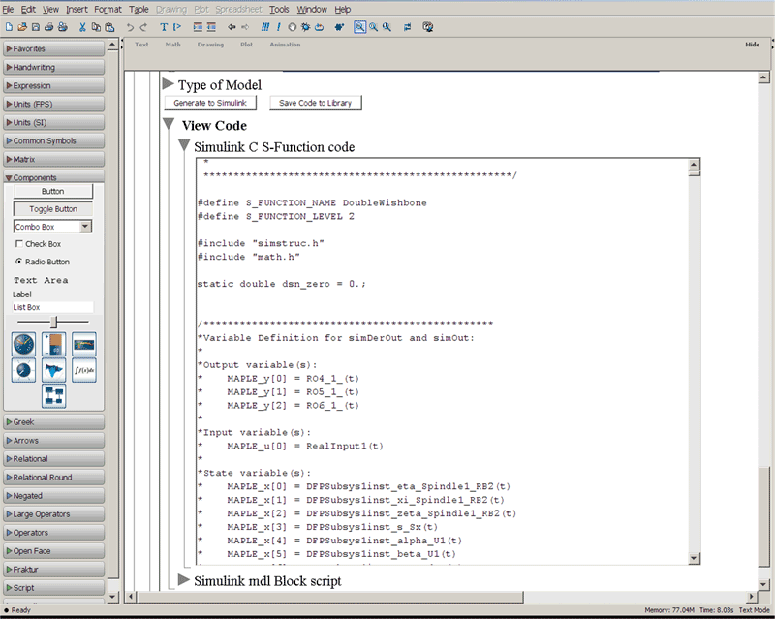Viewport: 775px width, 620px height.
Task: Select the math expression integral component icon
Action: [x=84, y=371]
